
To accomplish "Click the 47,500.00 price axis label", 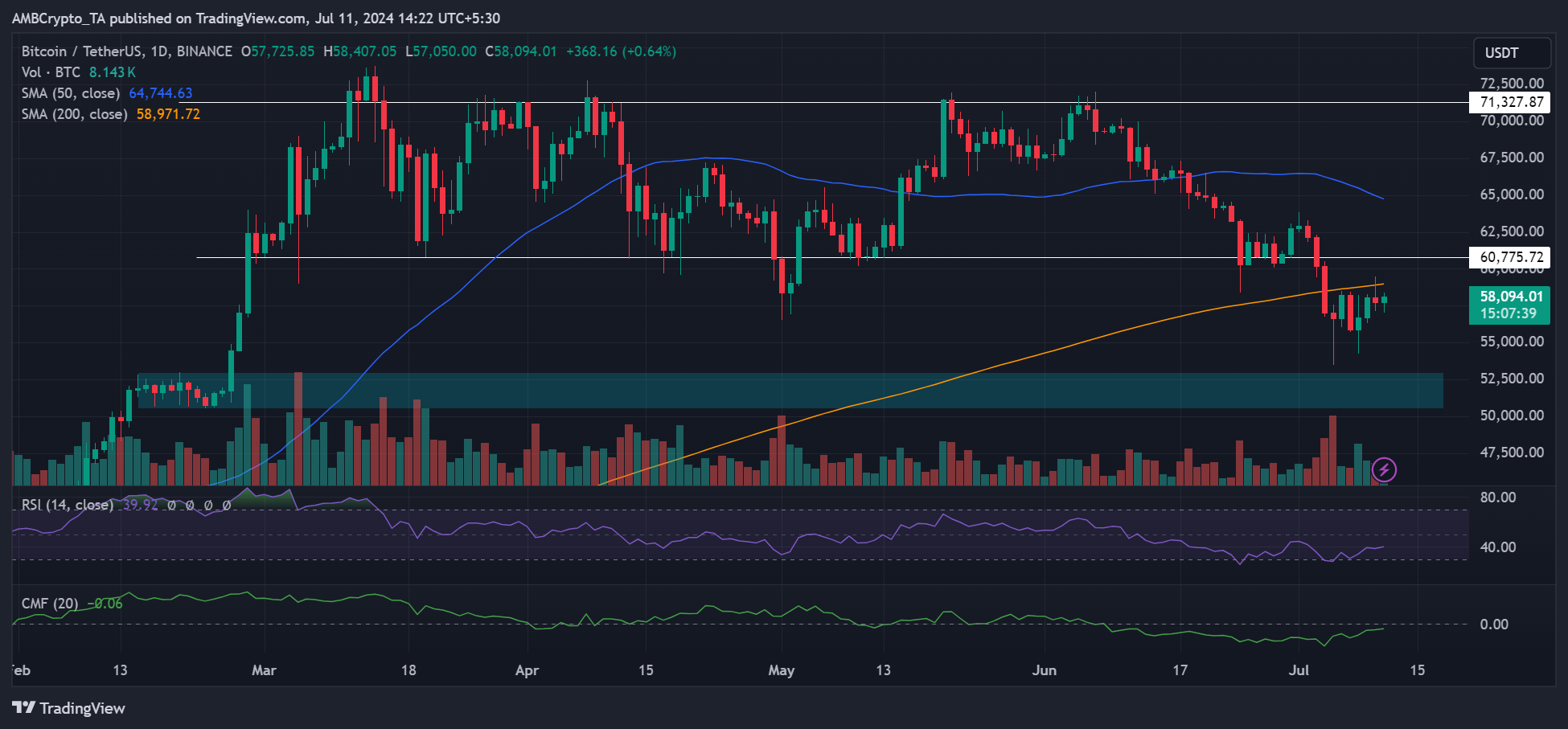I will click(x=1512, y=453).
